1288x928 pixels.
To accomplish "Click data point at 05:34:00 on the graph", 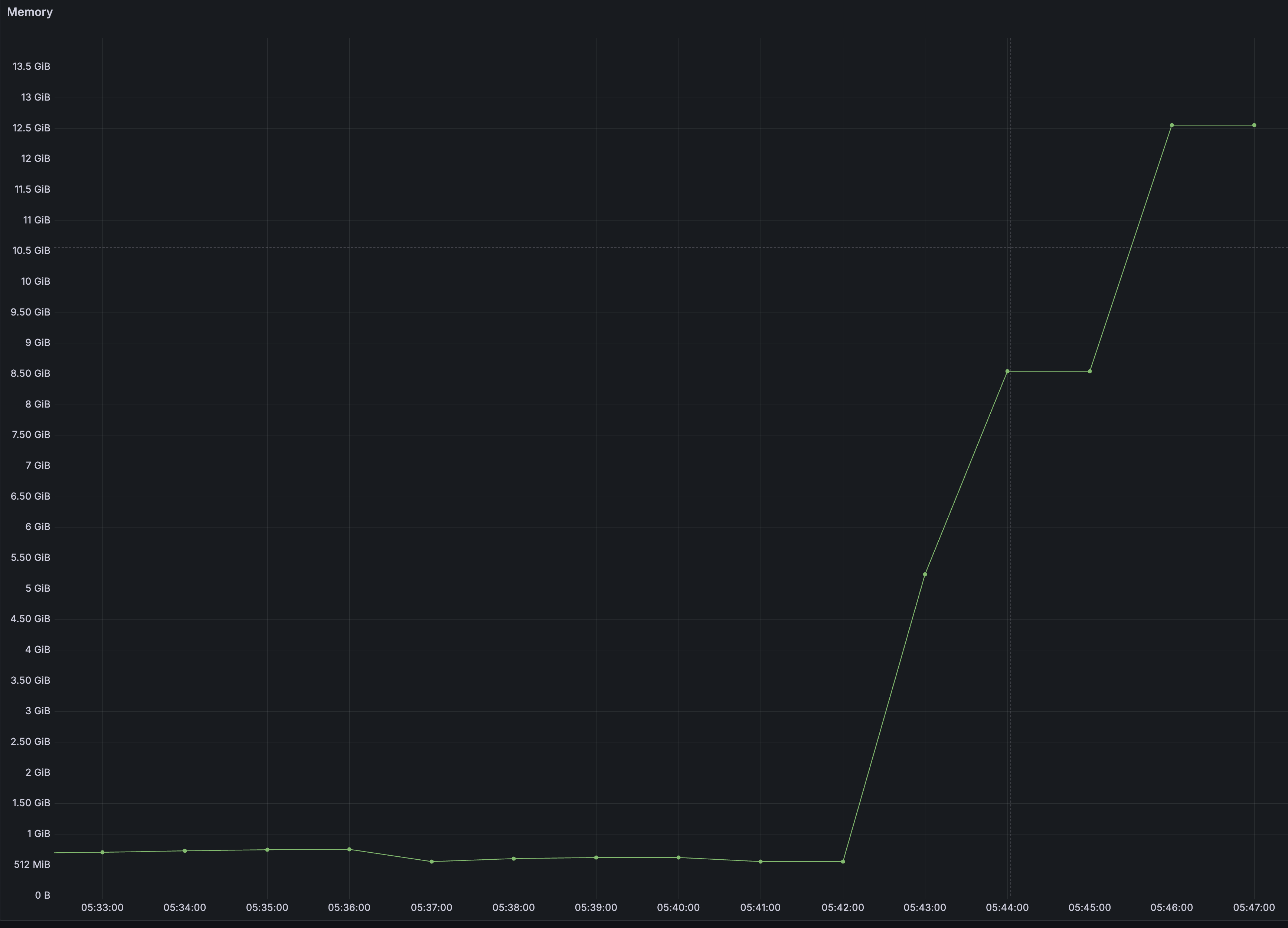I will pyautogui.click(x=184, y=851).
